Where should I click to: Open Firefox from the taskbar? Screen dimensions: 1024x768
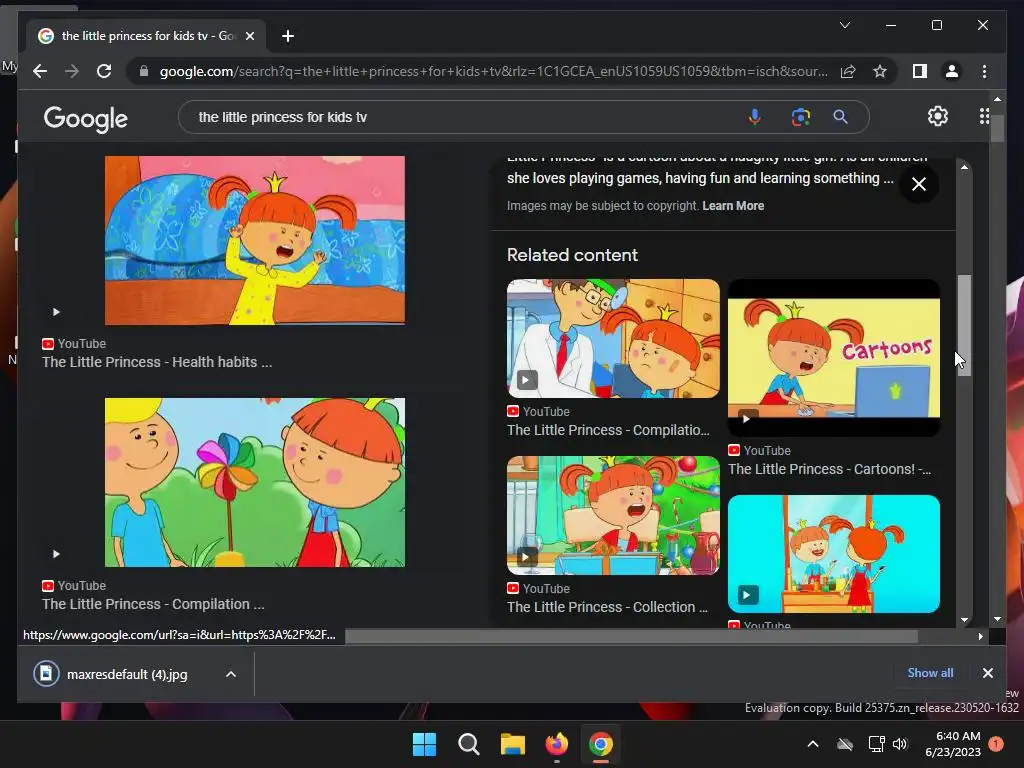(x=556, y=744)
